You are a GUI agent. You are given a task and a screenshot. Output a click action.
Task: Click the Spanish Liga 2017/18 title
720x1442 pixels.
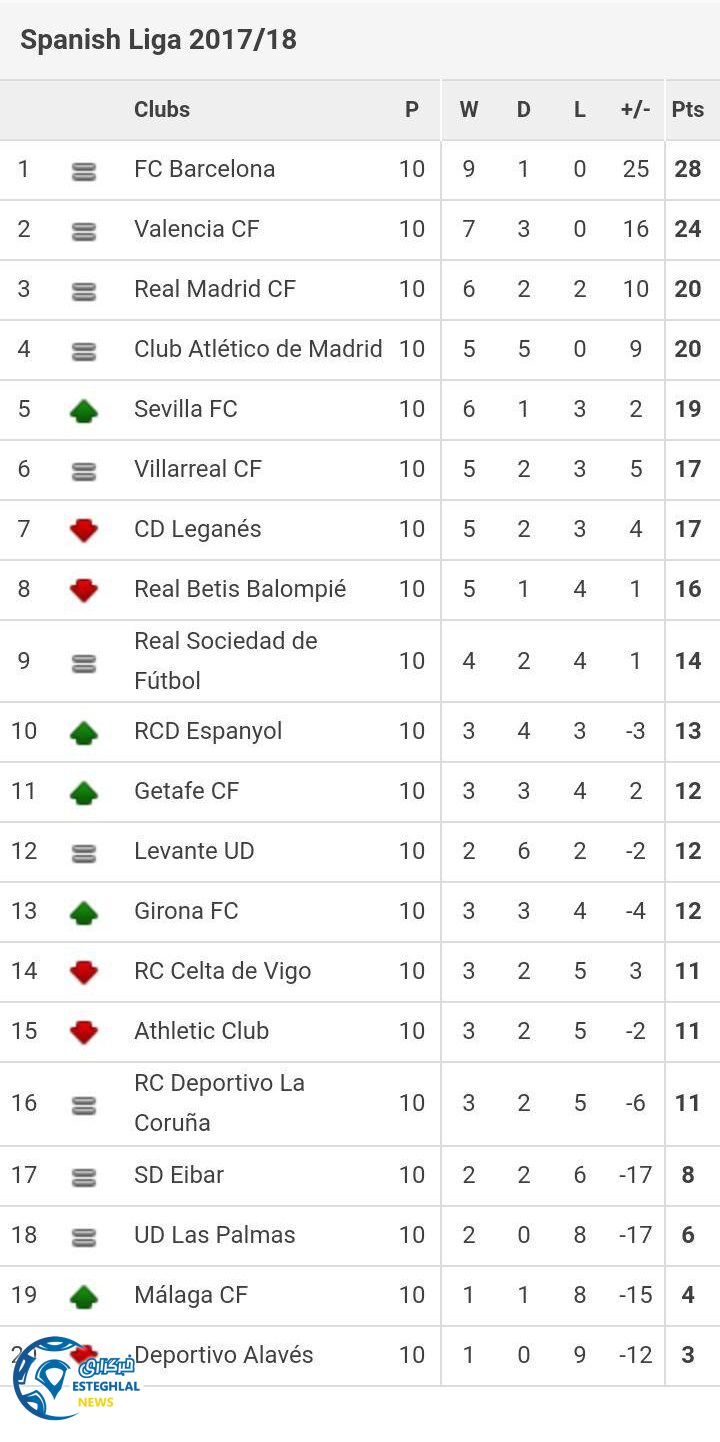pyautogui.click(x=158, y=40)
